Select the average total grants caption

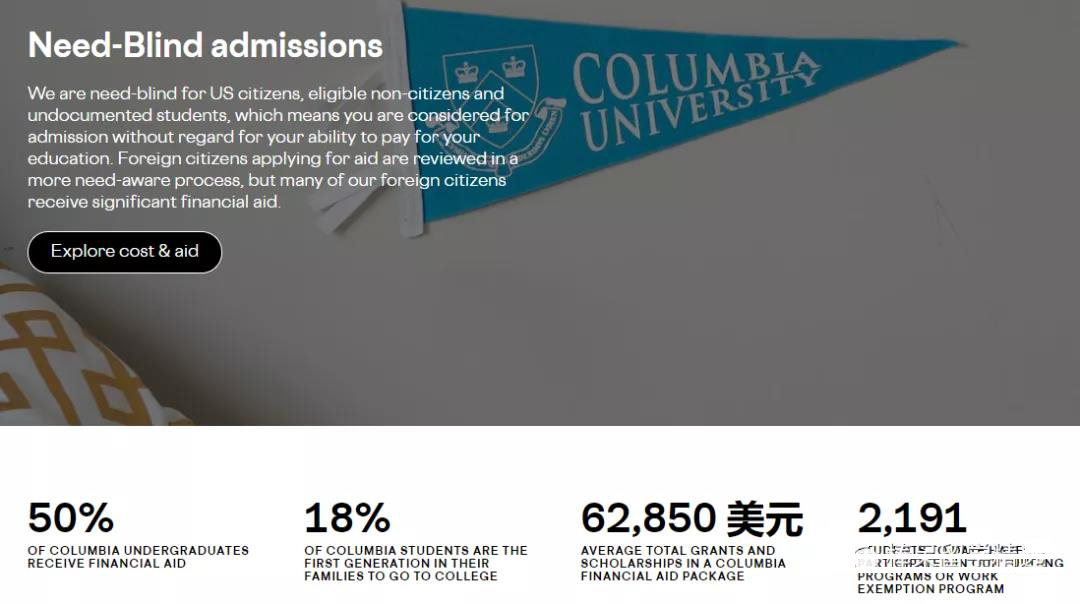point(683,563)
